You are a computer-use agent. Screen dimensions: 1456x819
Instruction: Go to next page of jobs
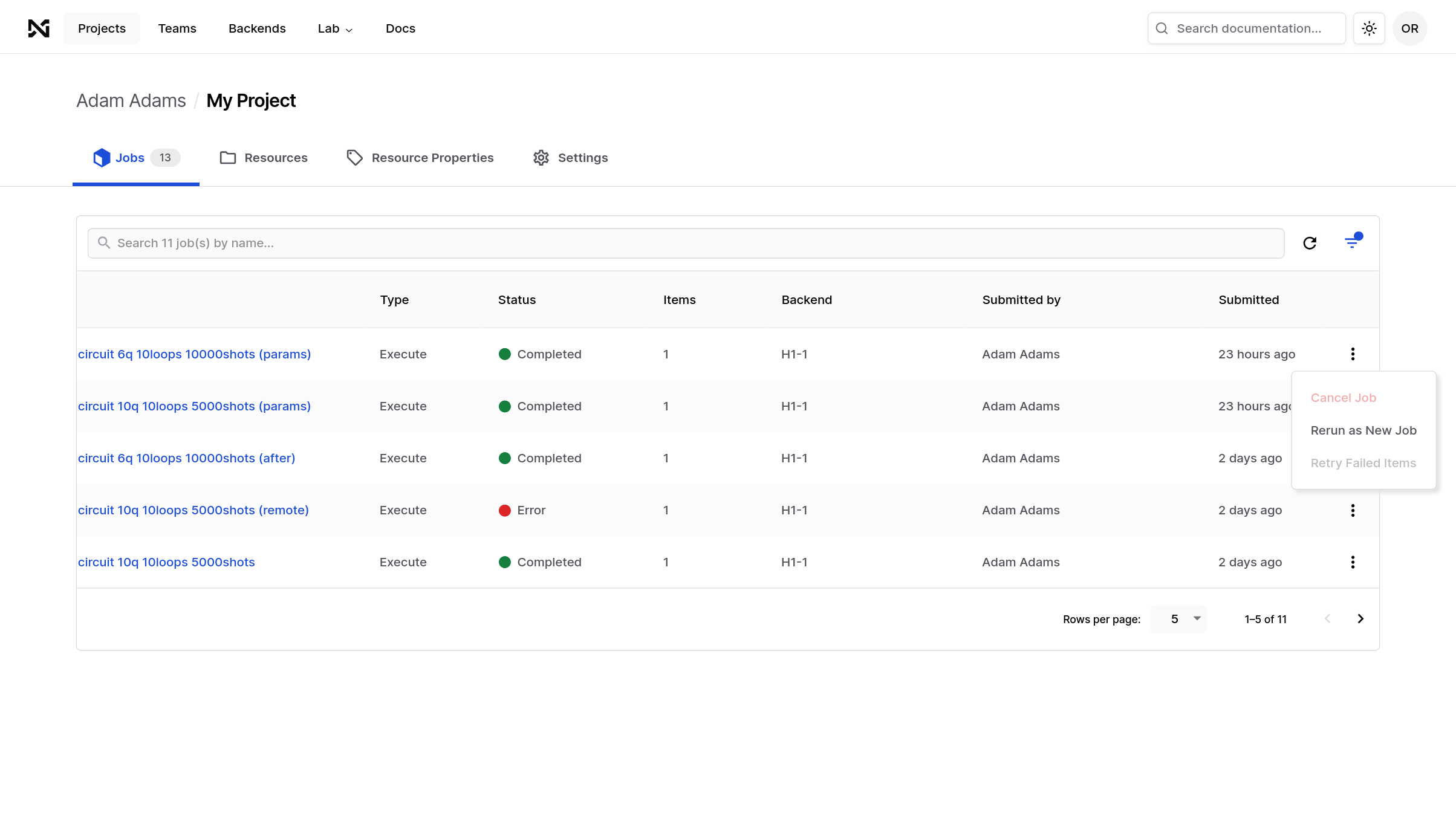point(1360,619)
